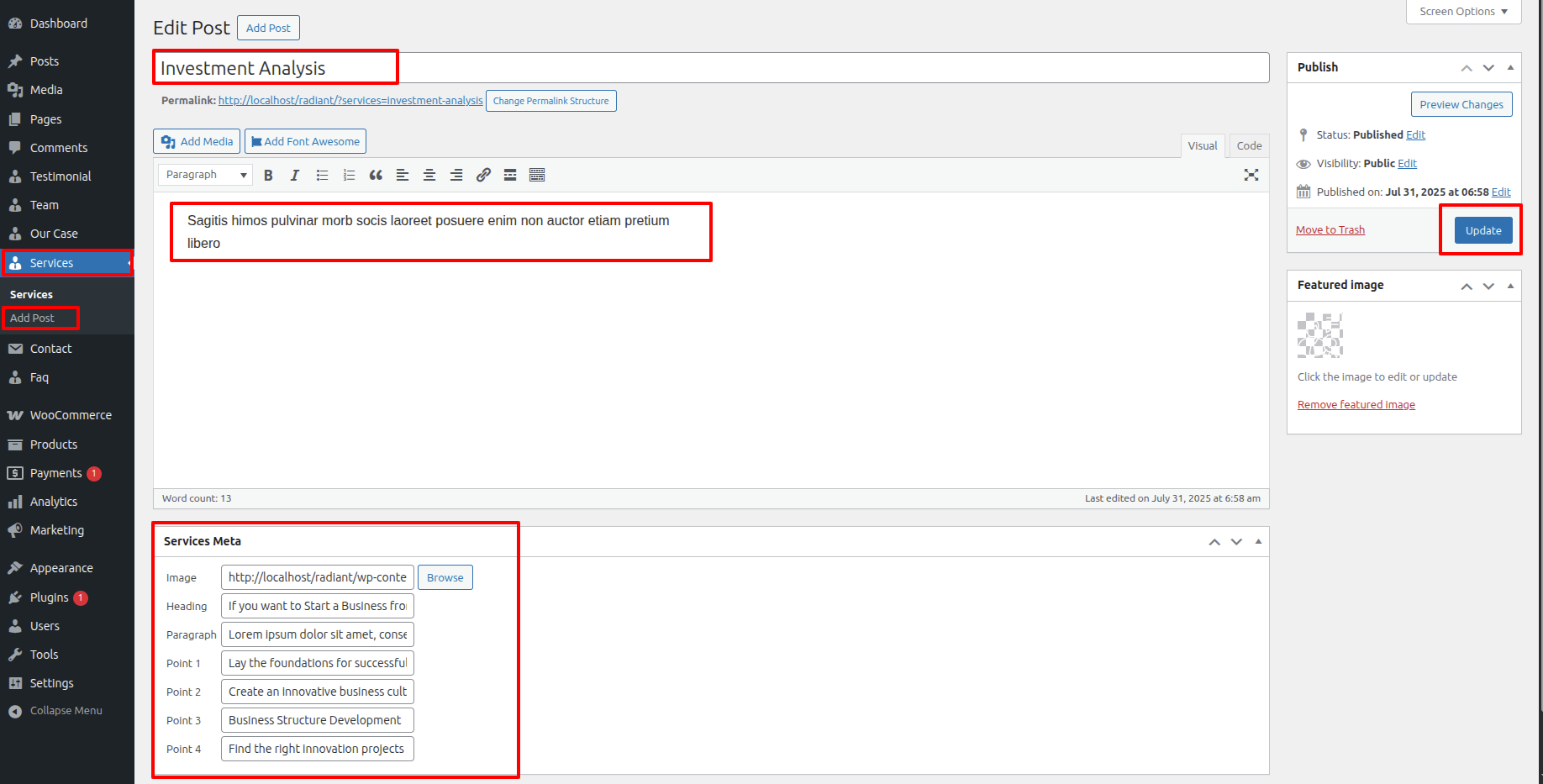1543x784 pixels.
Task: Insert a blockquote
Action: [376, 175]
